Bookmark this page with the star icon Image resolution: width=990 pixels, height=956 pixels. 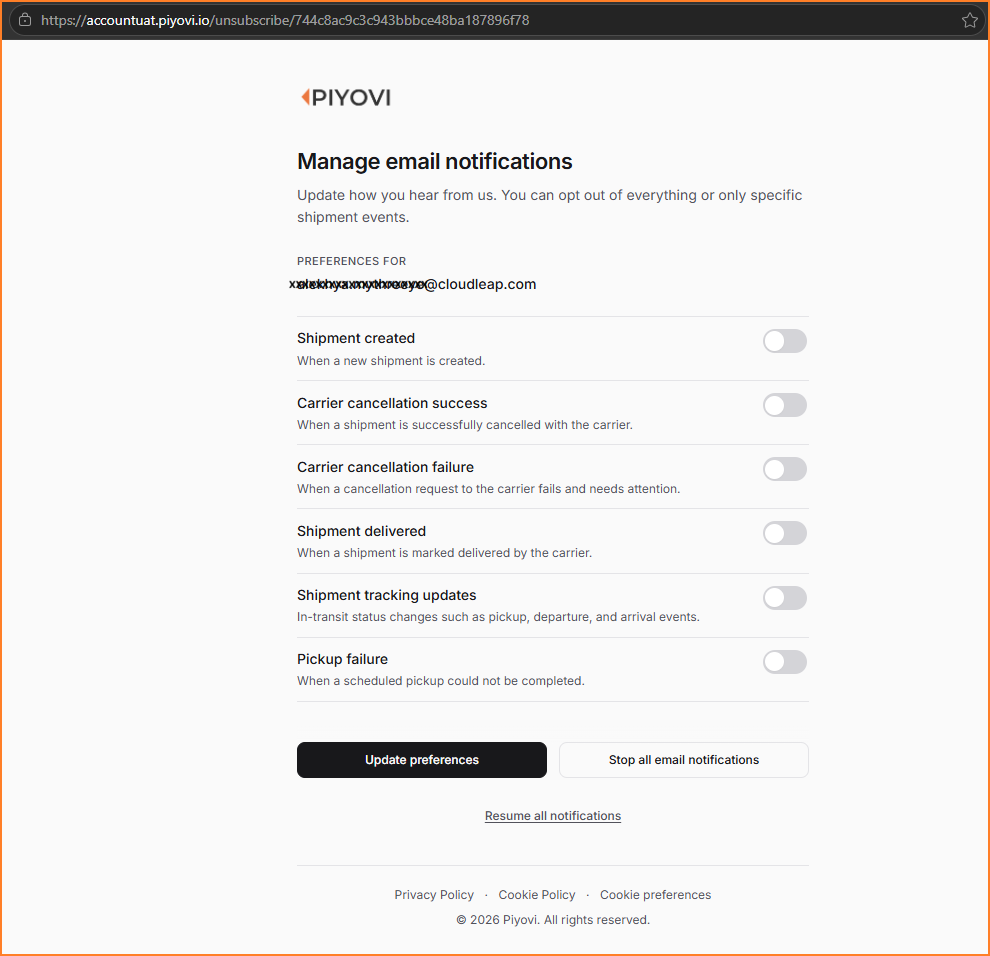pos(969,20)
